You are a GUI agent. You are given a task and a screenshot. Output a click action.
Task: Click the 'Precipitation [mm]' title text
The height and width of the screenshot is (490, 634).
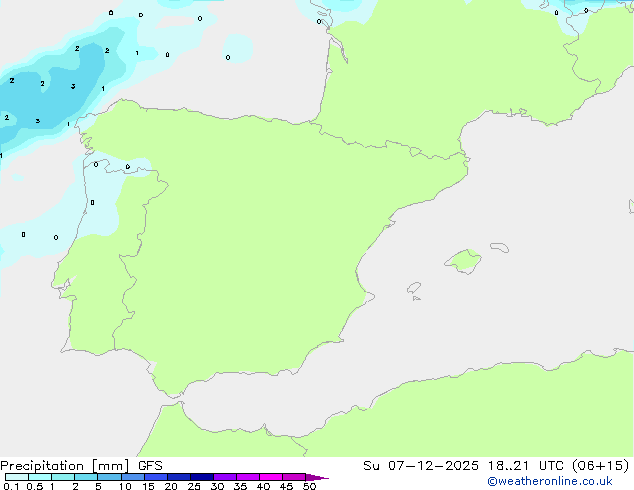click(65, 466)
